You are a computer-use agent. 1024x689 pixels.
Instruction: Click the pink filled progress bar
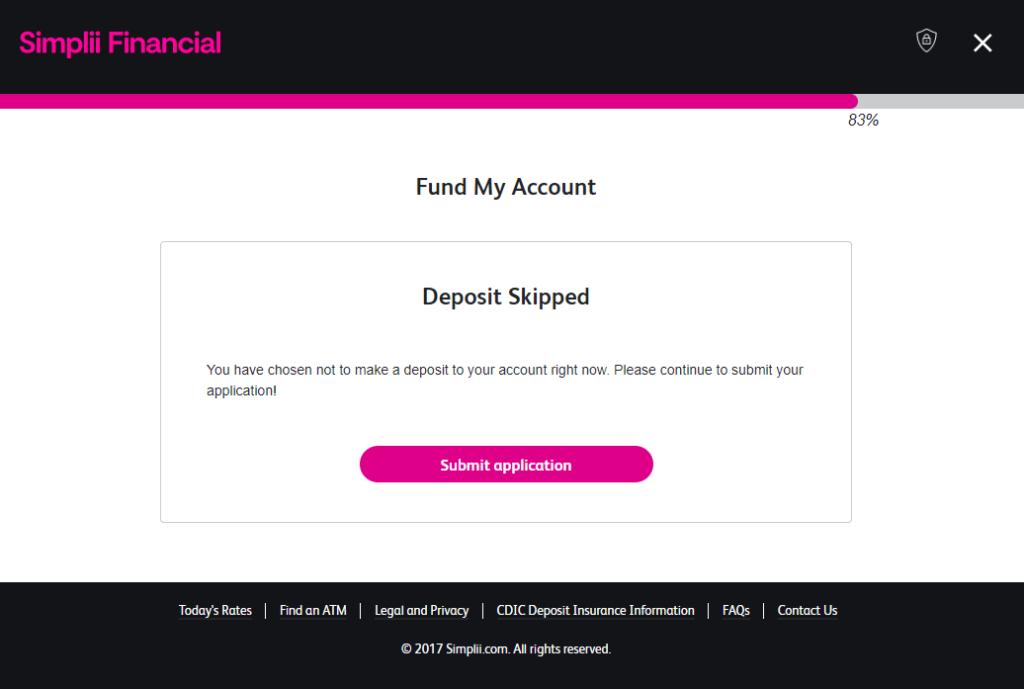click(x=428, y=101)
